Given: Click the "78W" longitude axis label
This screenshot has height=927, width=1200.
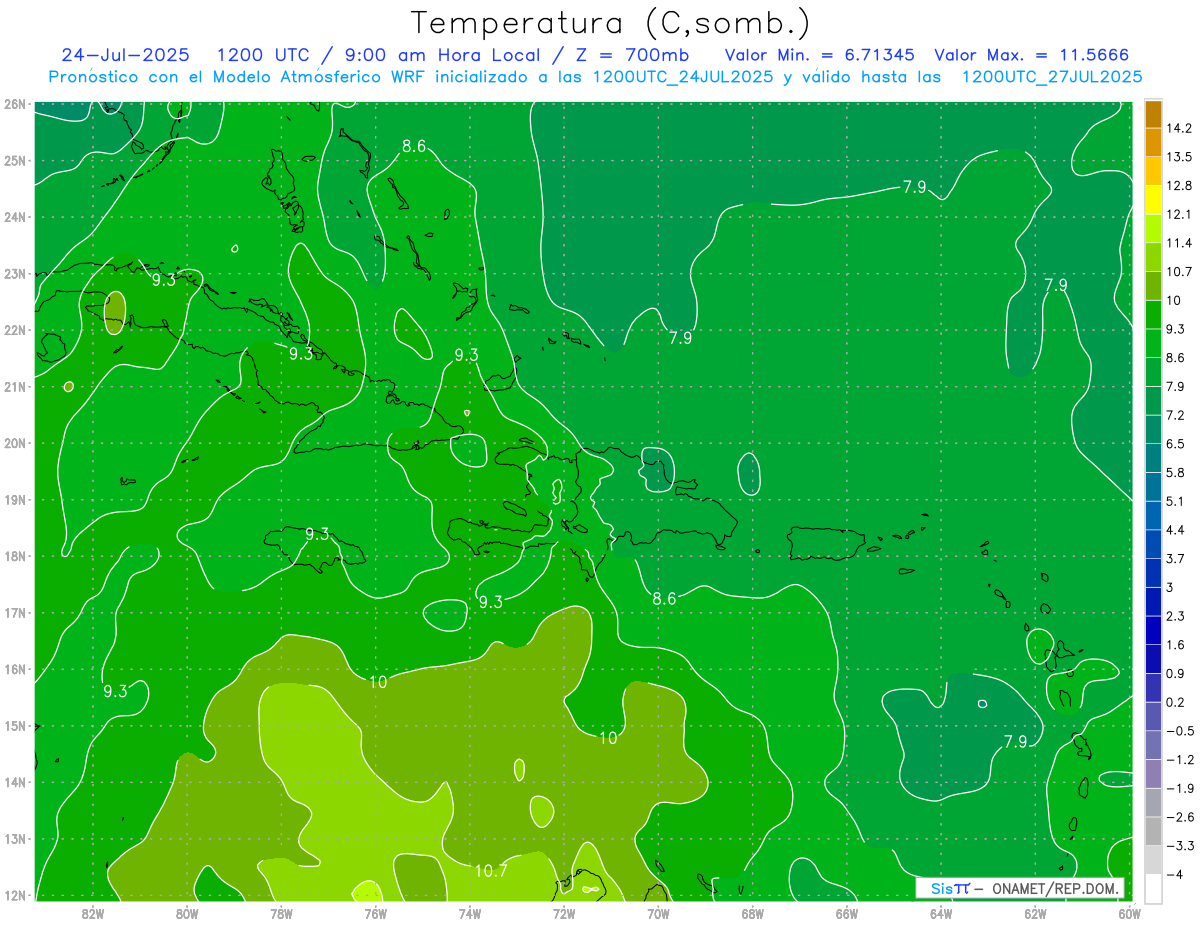Looking at the screenshot, I should [281, 913].
